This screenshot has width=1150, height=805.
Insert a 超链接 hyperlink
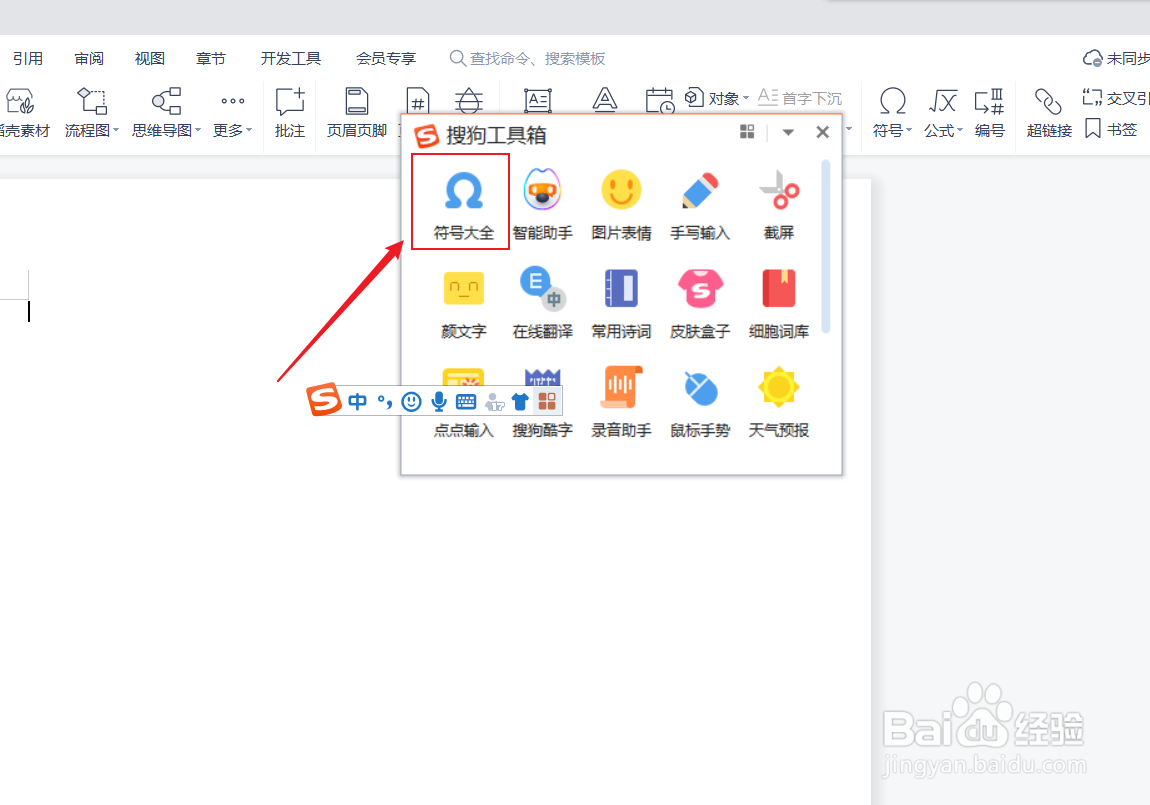(1049, 112)
